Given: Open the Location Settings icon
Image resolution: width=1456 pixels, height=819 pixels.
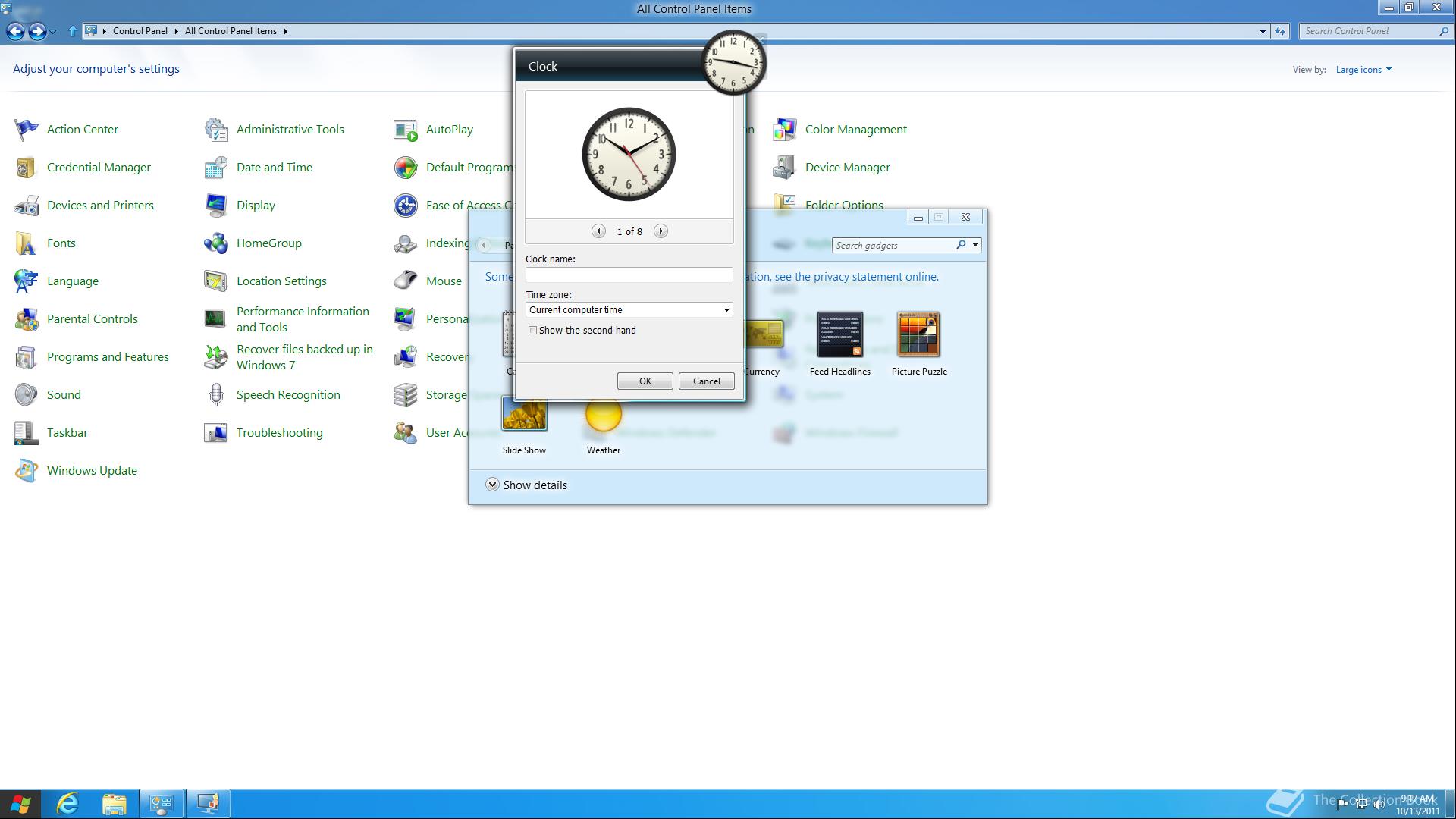Looking at the screenshot, I should (216, 281).
